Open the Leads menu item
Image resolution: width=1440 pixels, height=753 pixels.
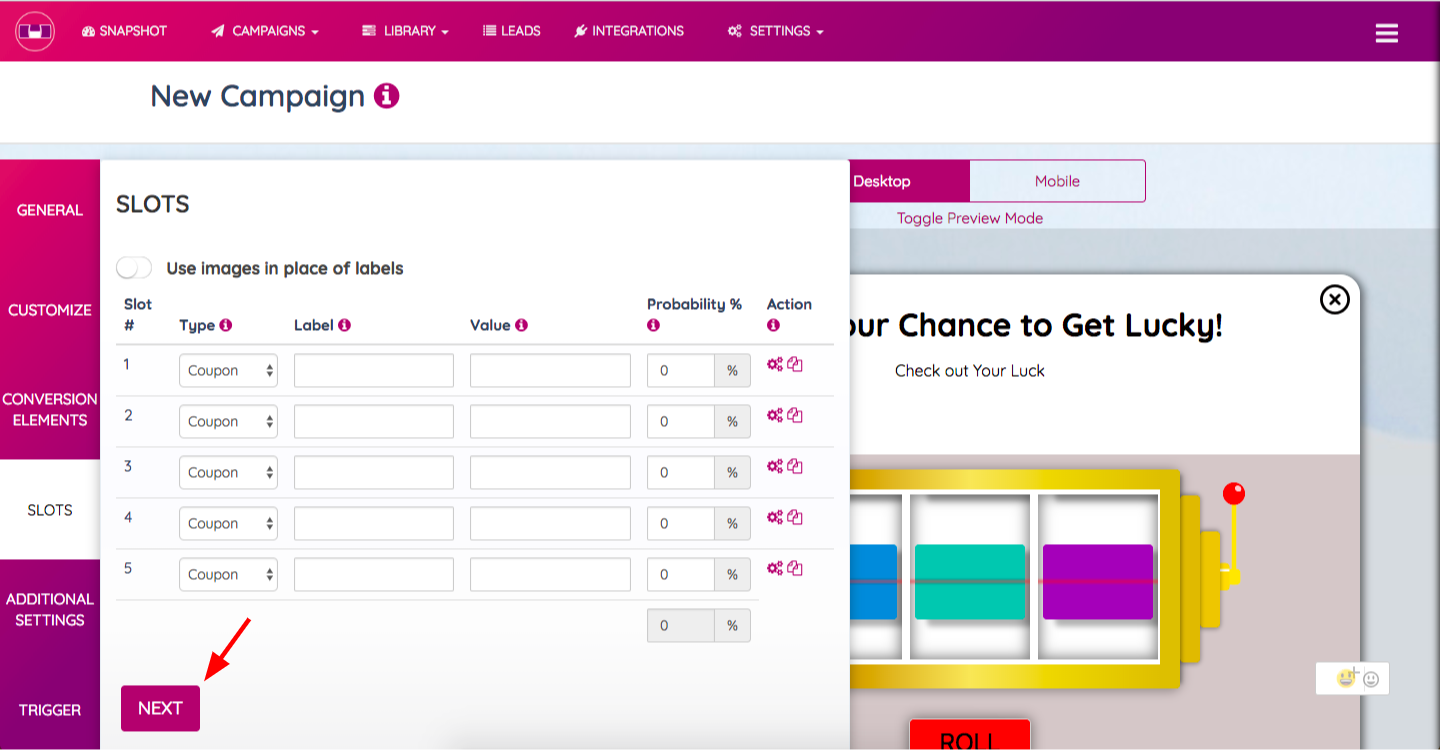(x=512, y=31)
